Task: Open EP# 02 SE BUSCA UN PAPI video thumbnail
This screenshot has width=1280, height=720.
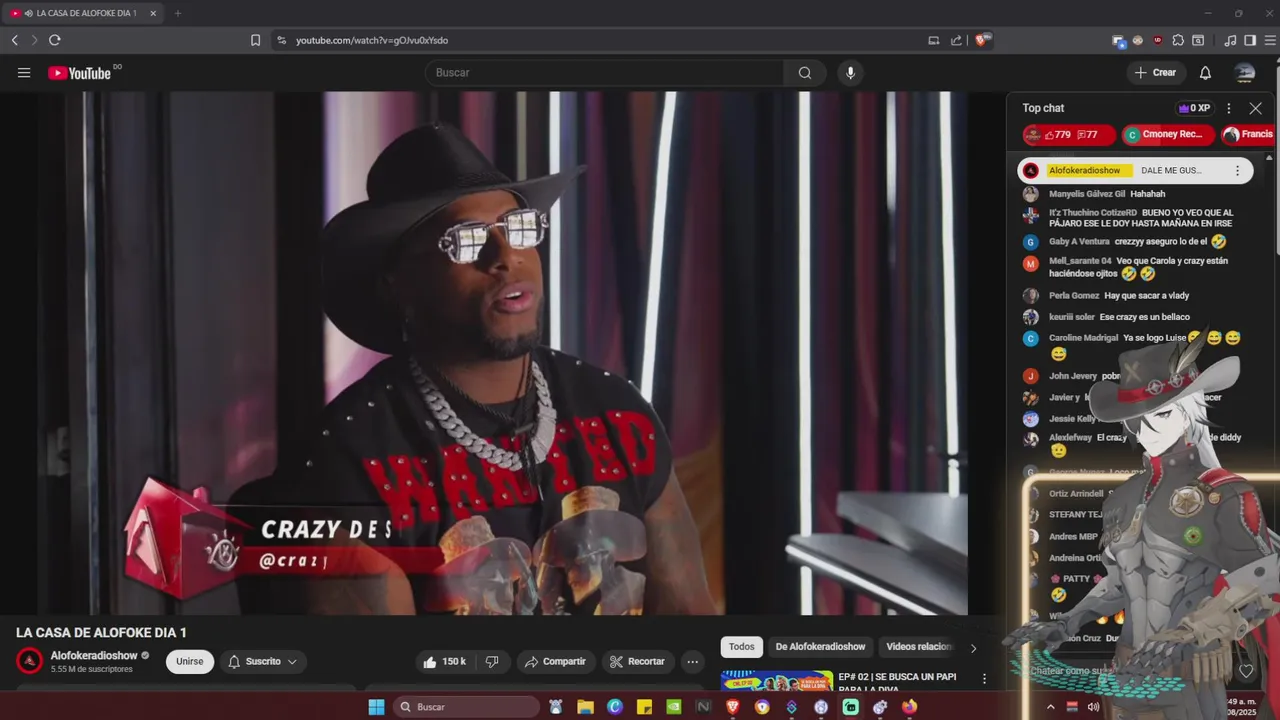Action: [777, 681]
